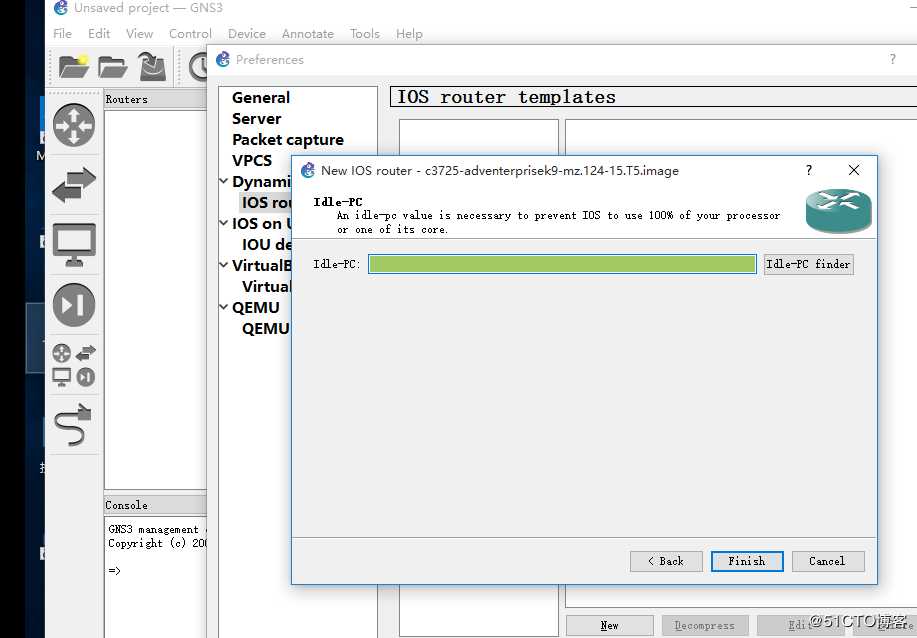Viewport: 917px width, 638px height.
Task: Close the New IOS router dialog
Action: (854, 170)
